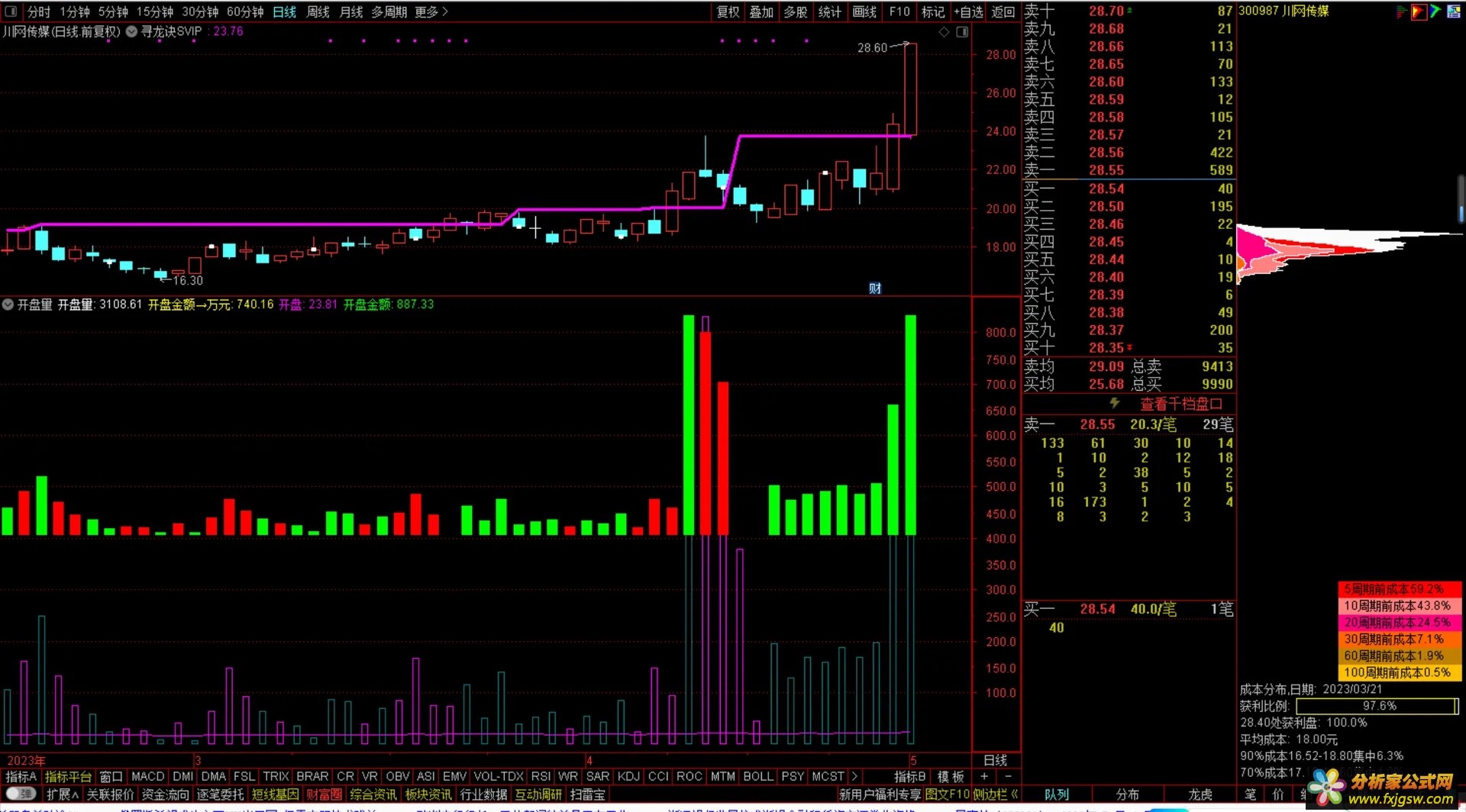The image size is (1466, 812).
Task: Open the 财富圈 panel
Action: click(x=324, y=794)
